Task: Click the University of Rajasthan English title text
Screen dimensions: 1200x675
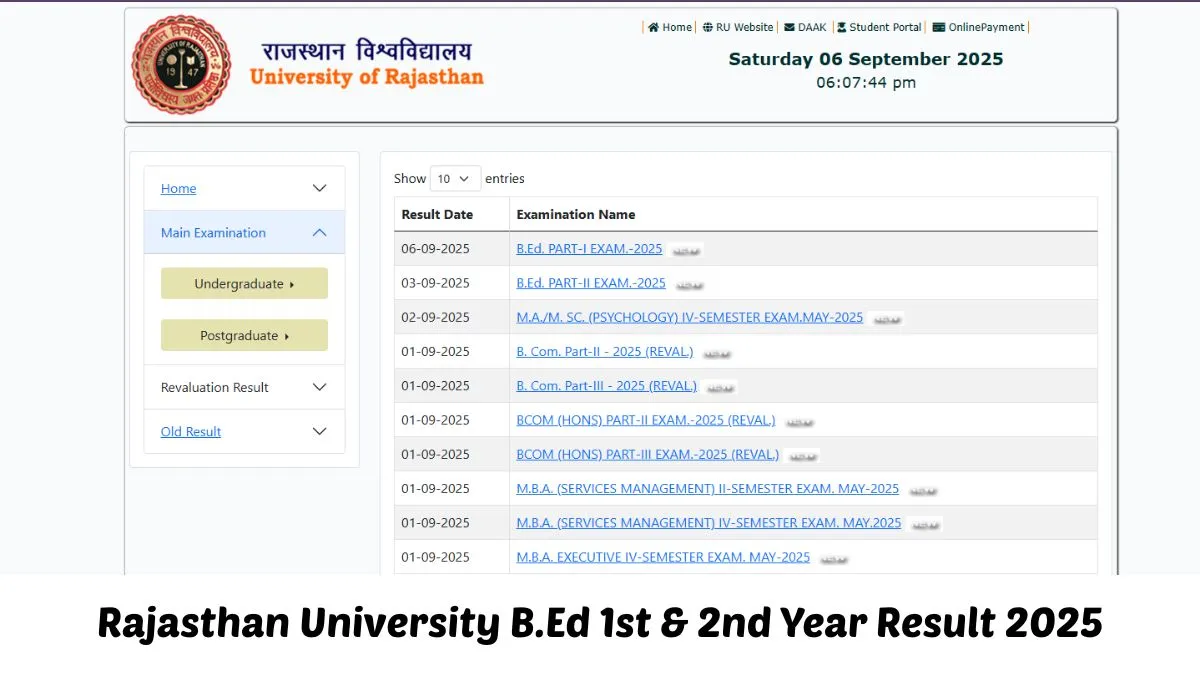Action: click(366, 77)
